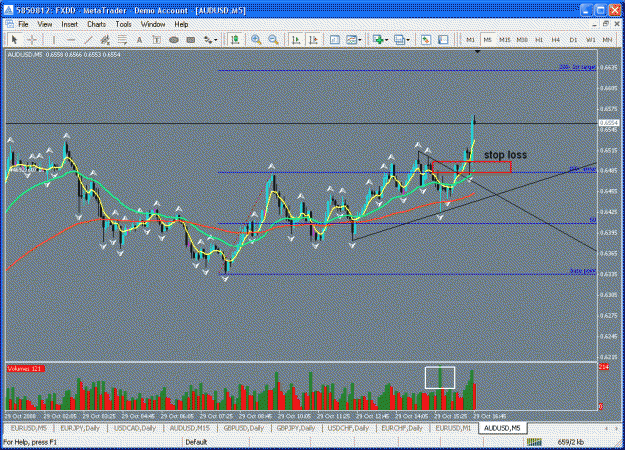Select the 'stop loss' text label on chart
This screenshot has width=625, height=450.
point(505,155)
